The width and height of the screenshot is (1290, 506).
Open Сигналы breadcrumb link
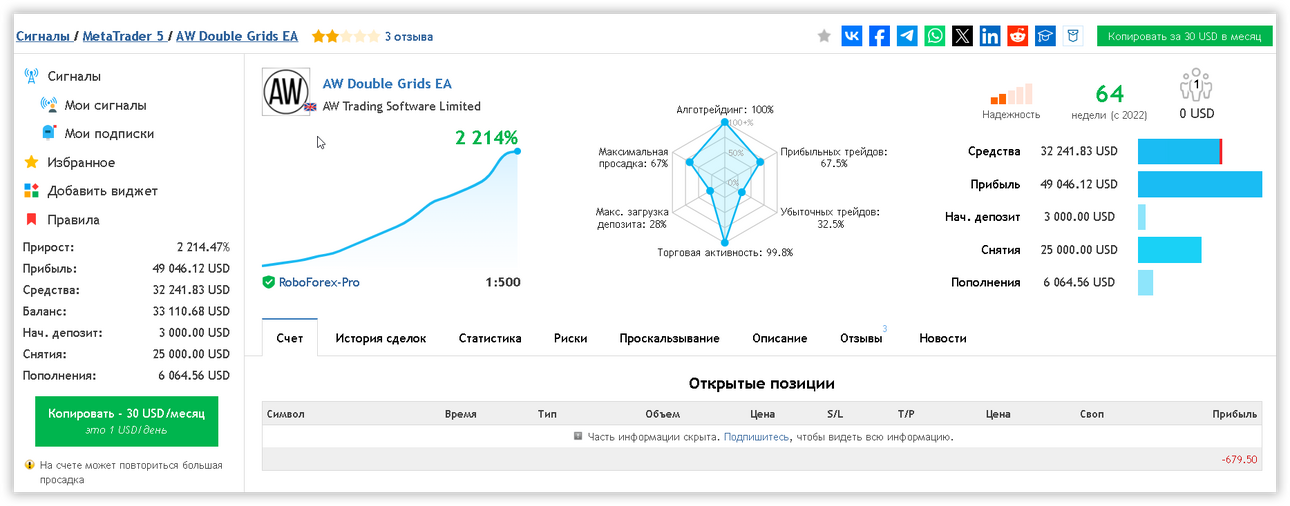43,36
